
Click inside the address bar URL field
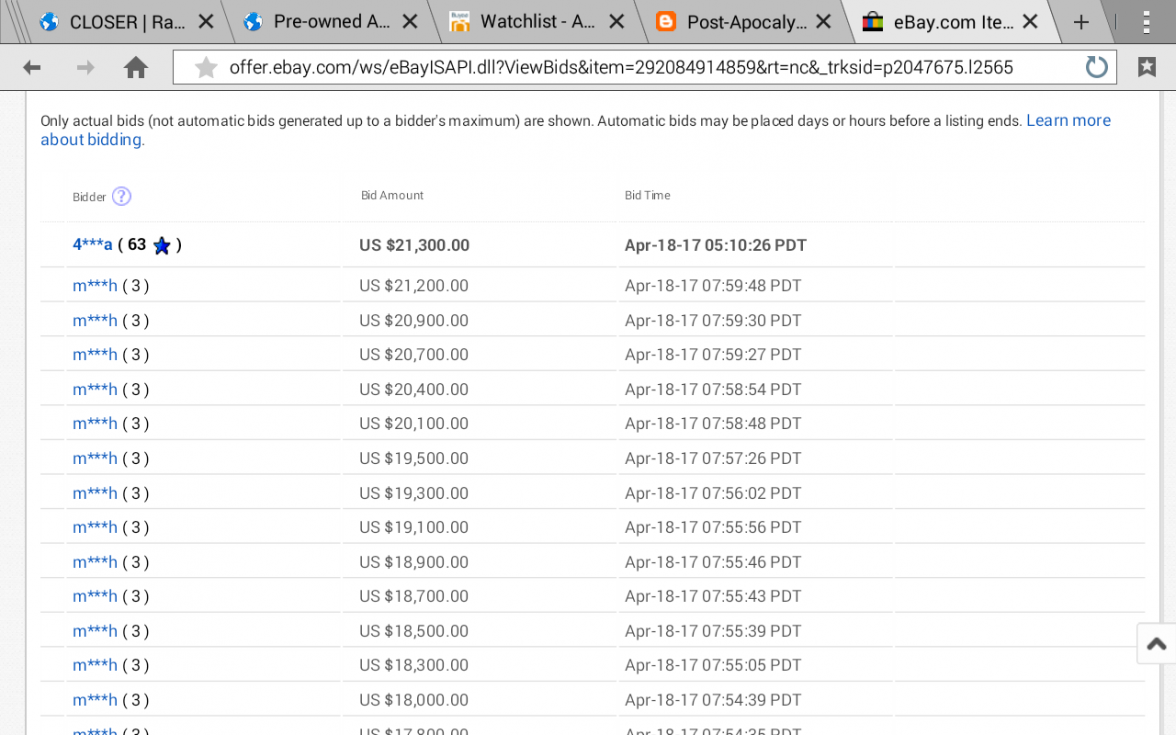click(x=620, y=67)
